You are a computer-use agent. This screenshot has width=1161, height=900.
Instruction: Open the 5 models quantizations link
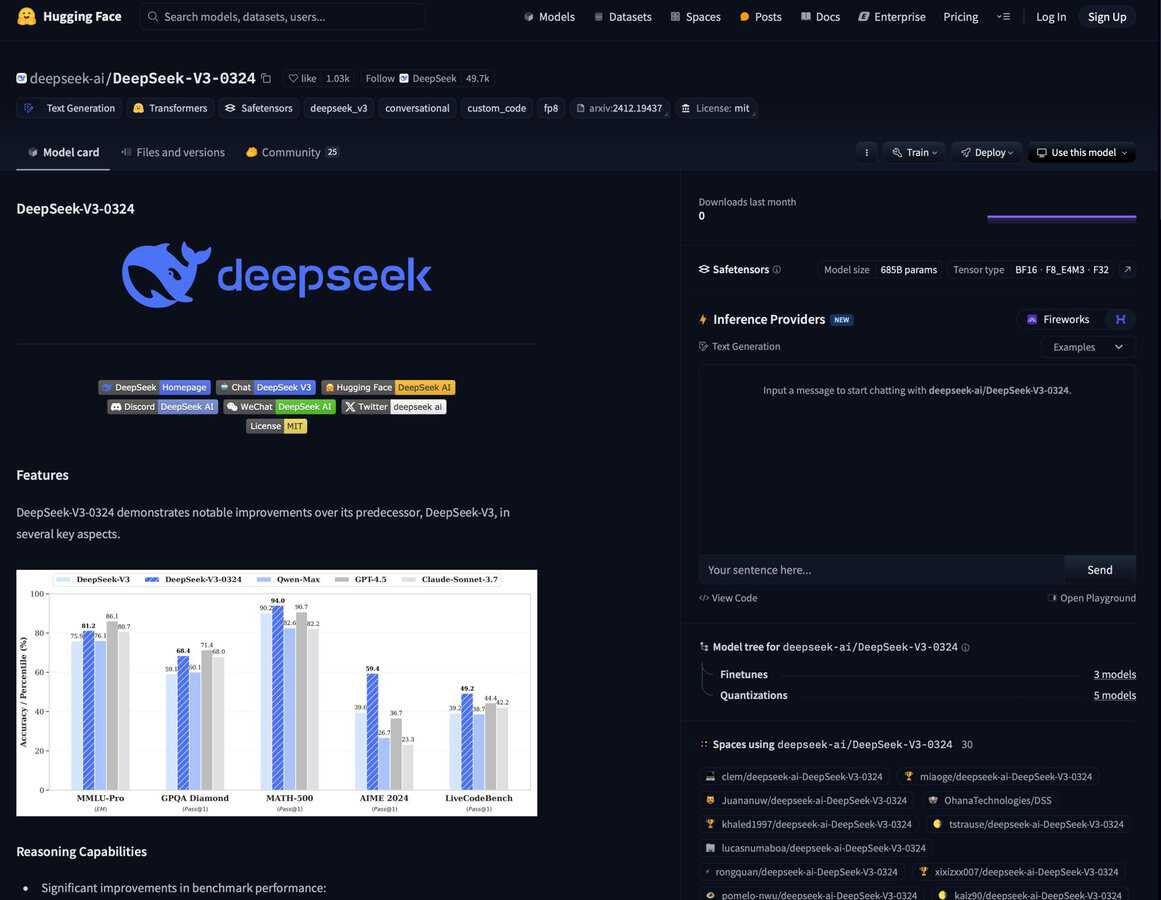(1114, 695)
